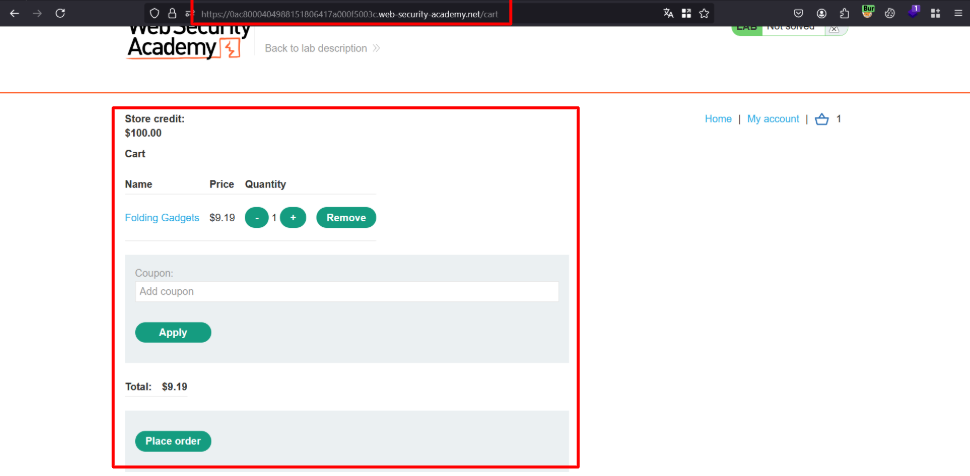Viewport: 970px width, 476px height.
Task: Open the translate page icon
Action: pos(668,13)
